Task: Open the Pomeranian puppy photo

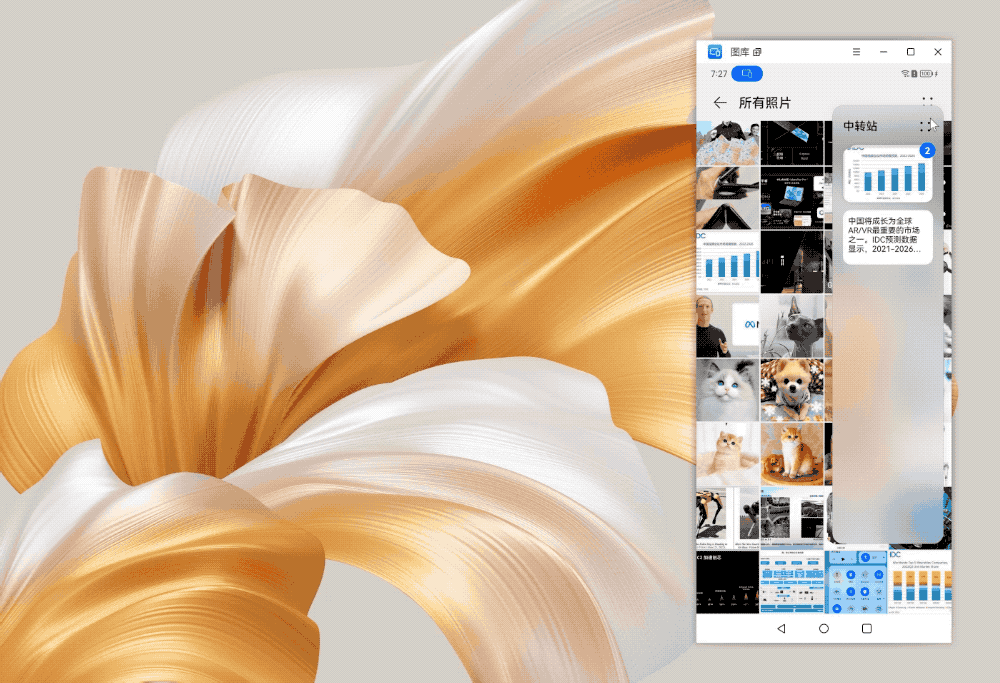Action: click(x=792, y=389)
